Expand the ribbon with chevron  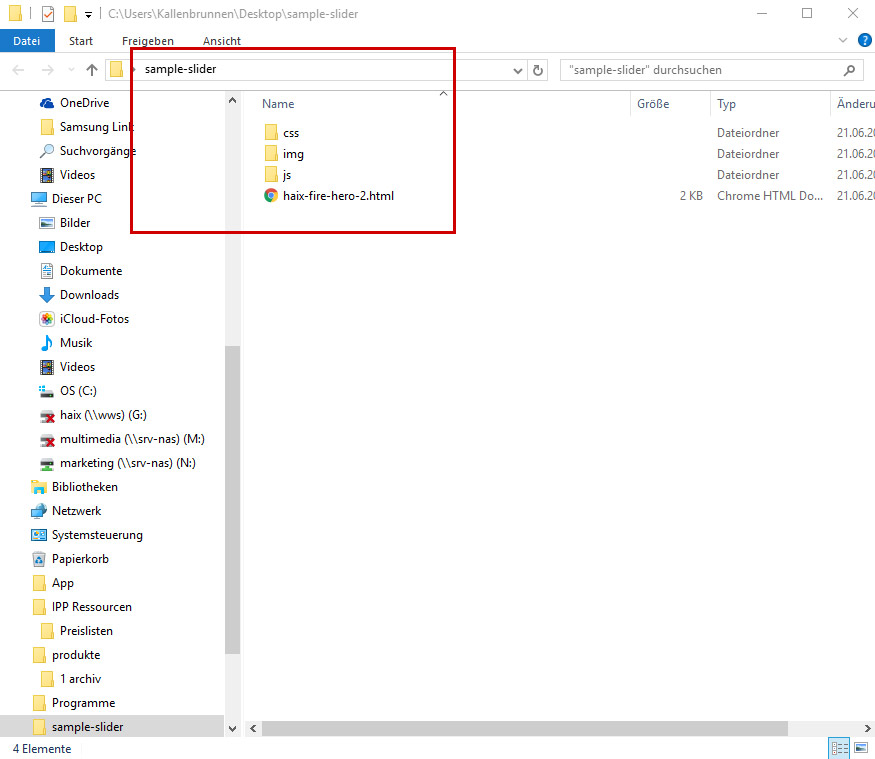(x=843, y=40)
